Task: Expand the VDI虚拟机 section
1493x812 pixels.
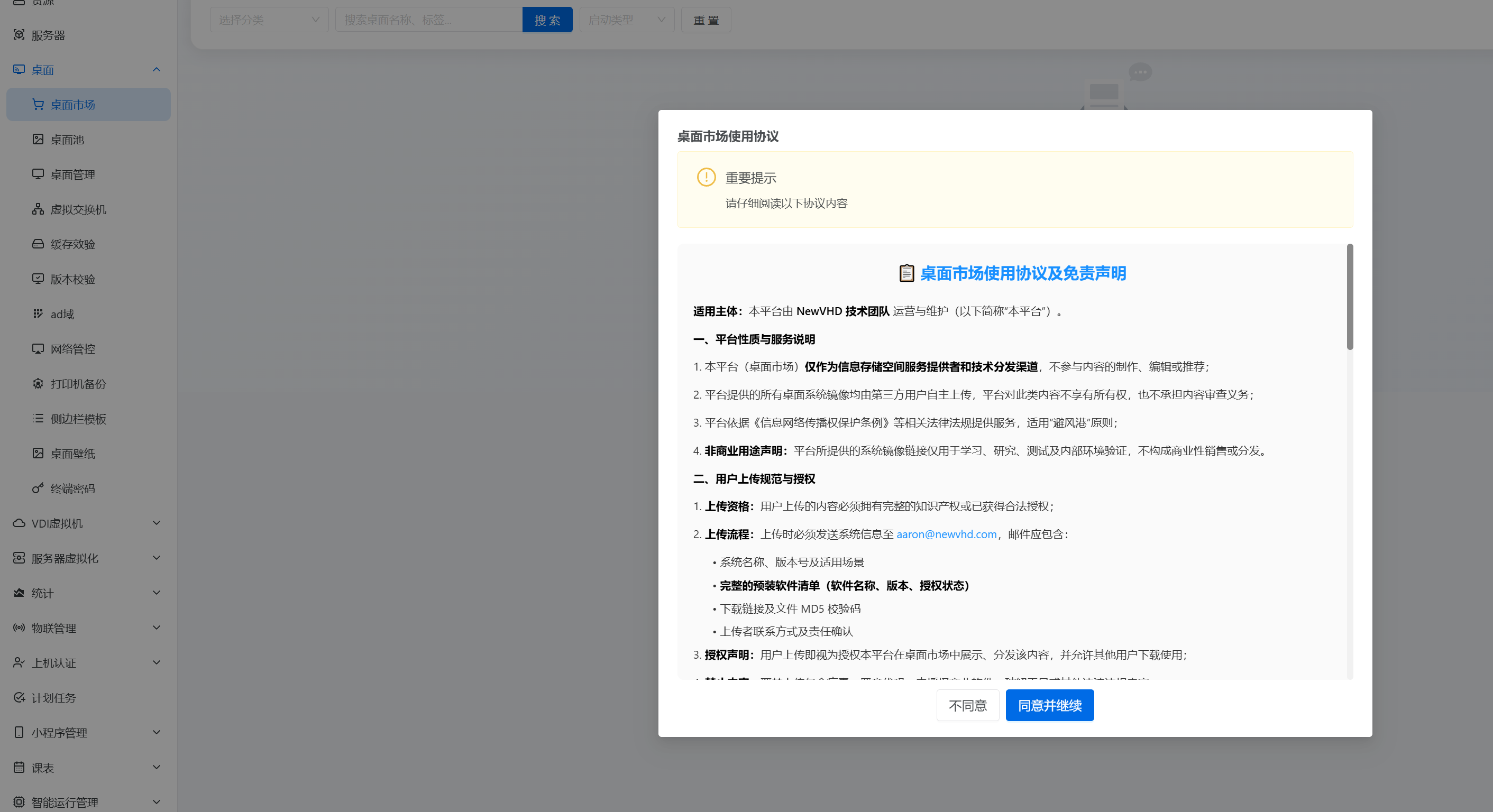Action: point(155,523)
